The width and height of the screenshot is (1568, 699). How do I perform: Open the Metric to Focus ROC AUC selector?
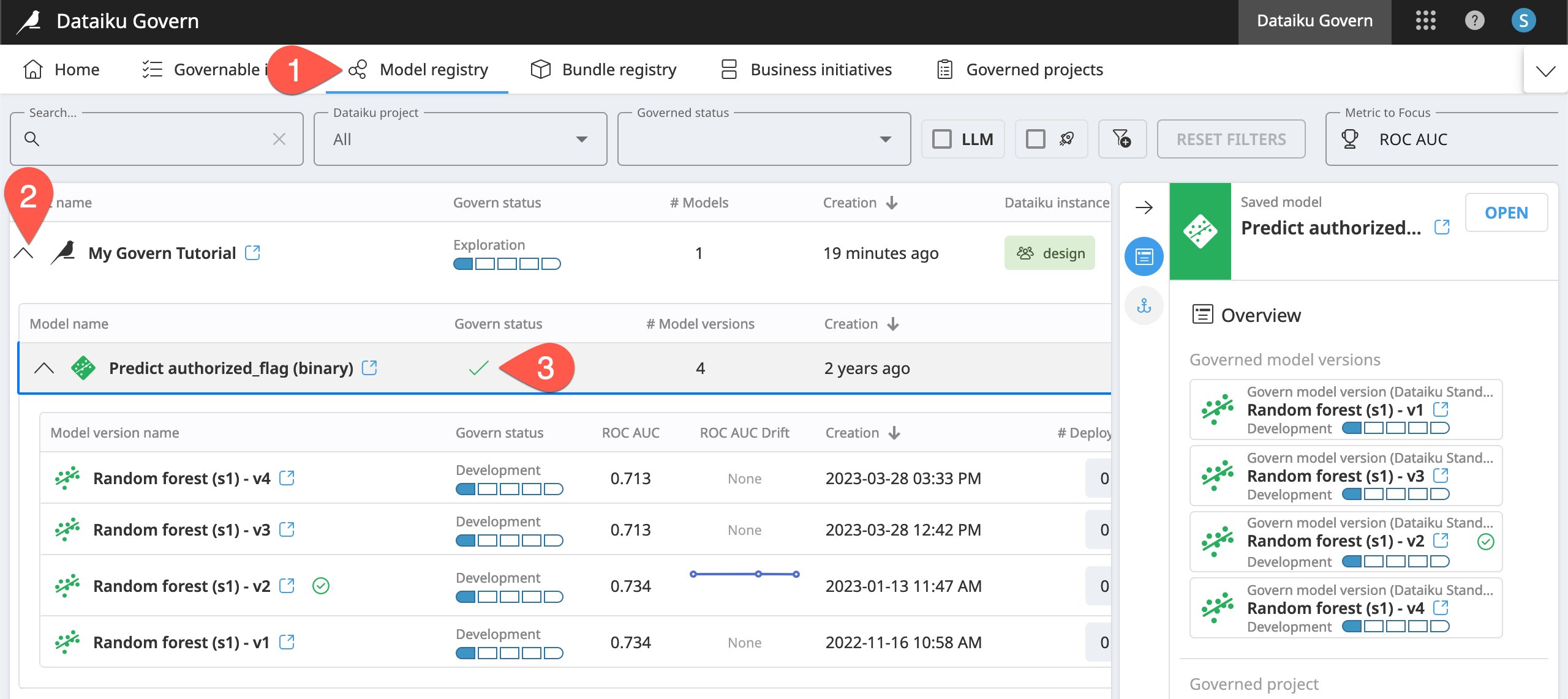[1441, 139]
